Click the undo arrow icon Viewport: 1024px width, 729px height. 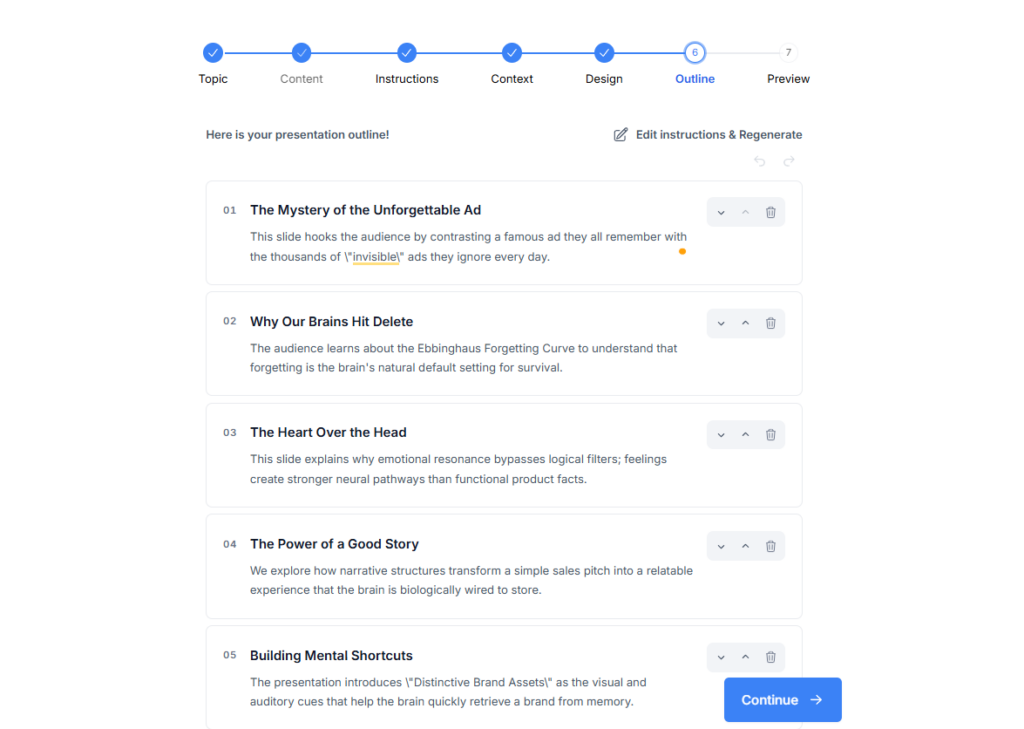pos(760,161)
